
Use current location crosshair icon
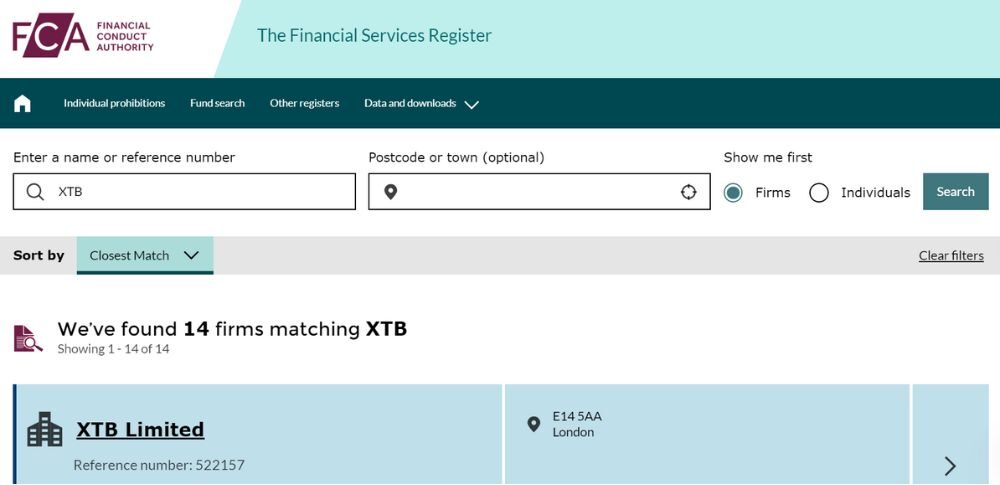tap(689, 192)
